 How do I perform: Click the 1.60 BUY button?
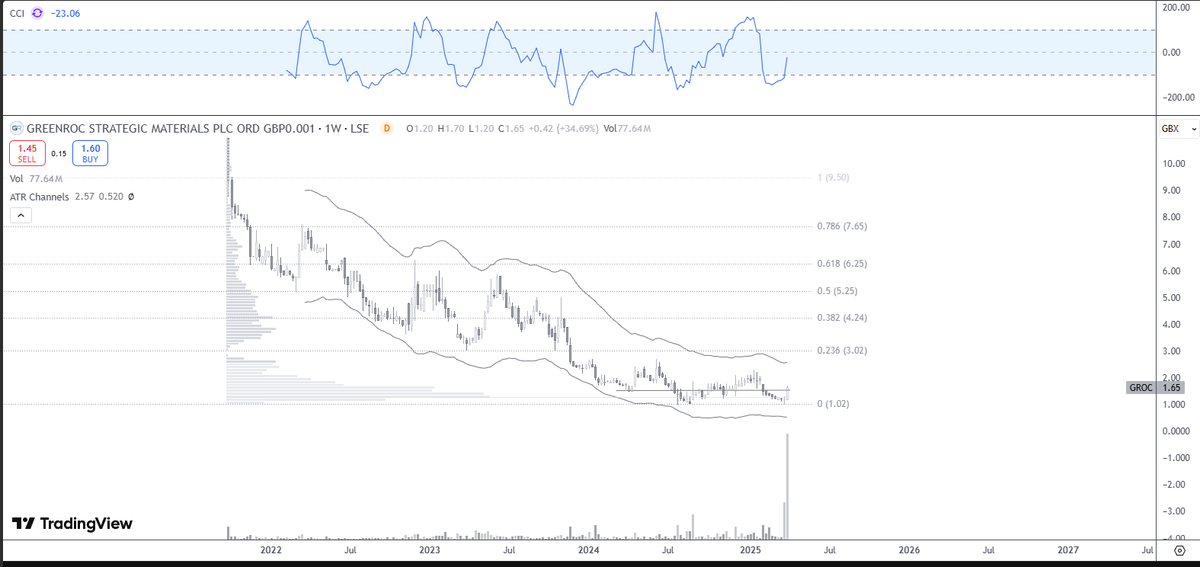90,153
